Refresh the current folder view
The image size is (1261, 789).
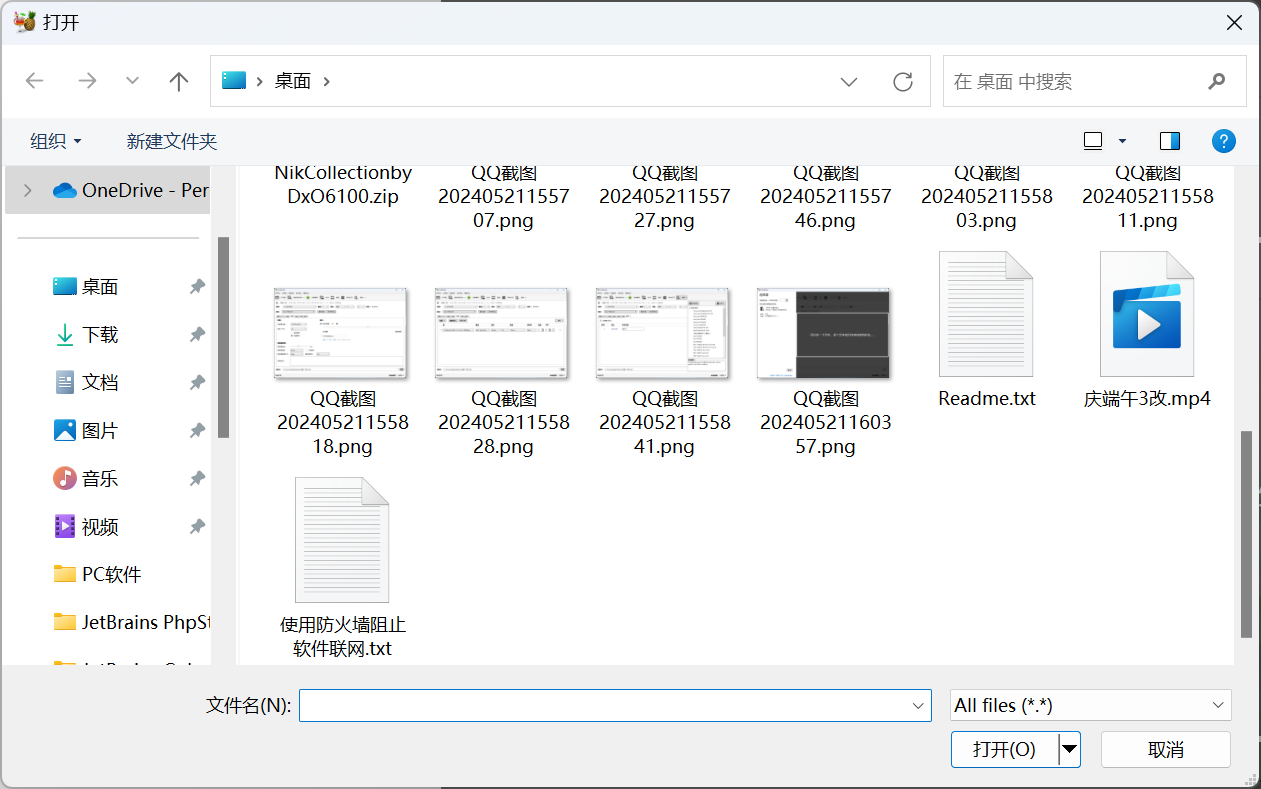pos(903,81)
